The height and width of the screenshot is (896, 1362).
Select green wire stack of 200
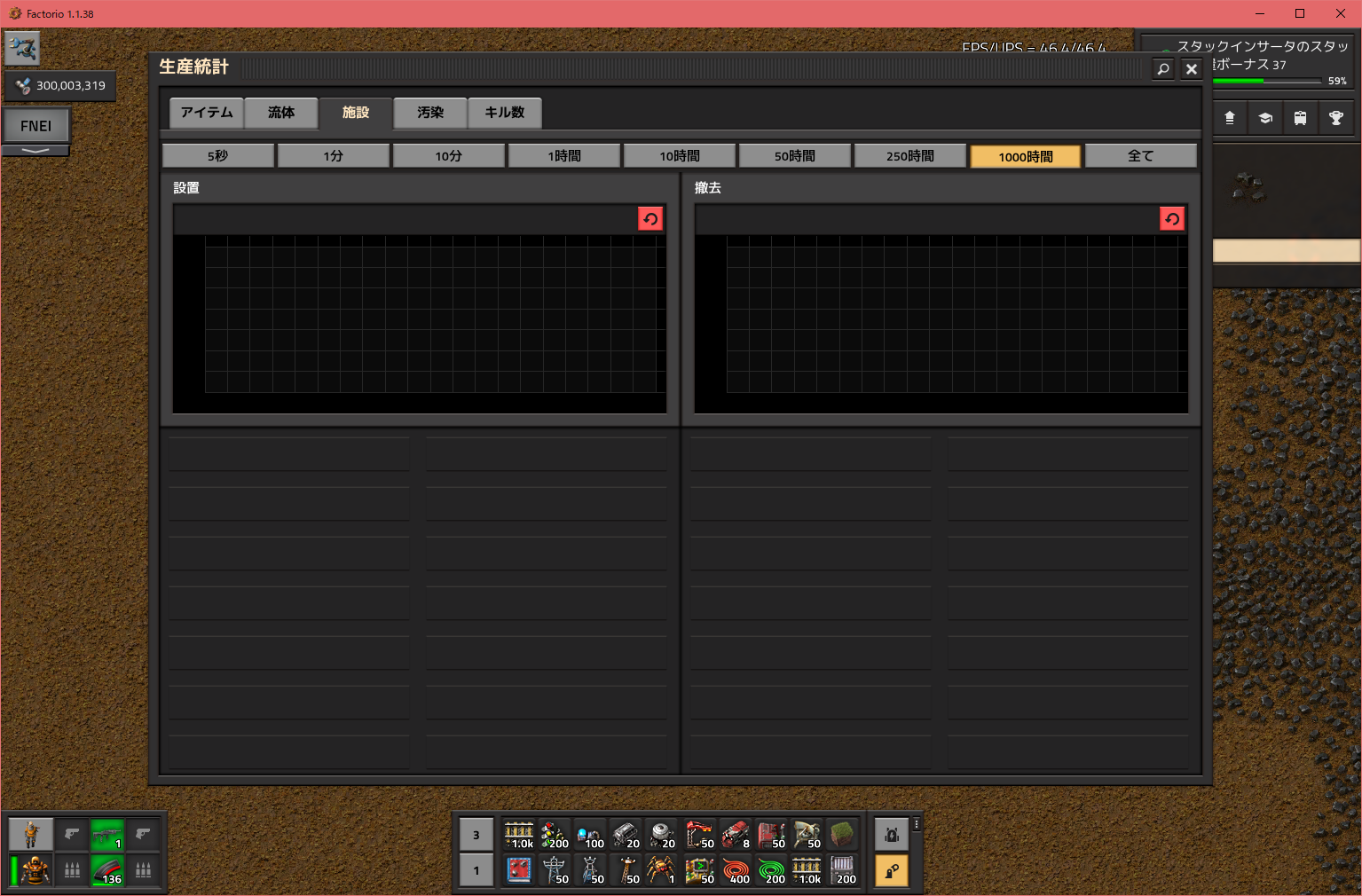(771, 870)
